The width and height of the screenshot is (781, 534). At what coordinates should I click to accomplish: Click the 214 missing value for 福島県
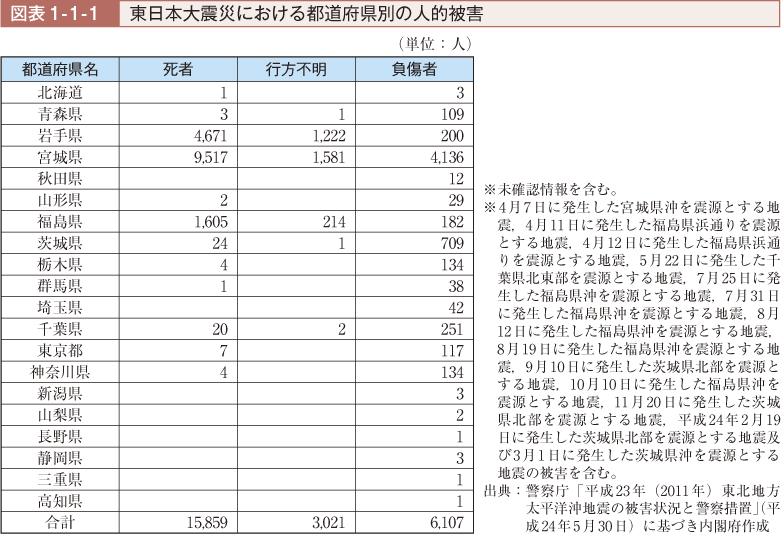tap(334, 222)
